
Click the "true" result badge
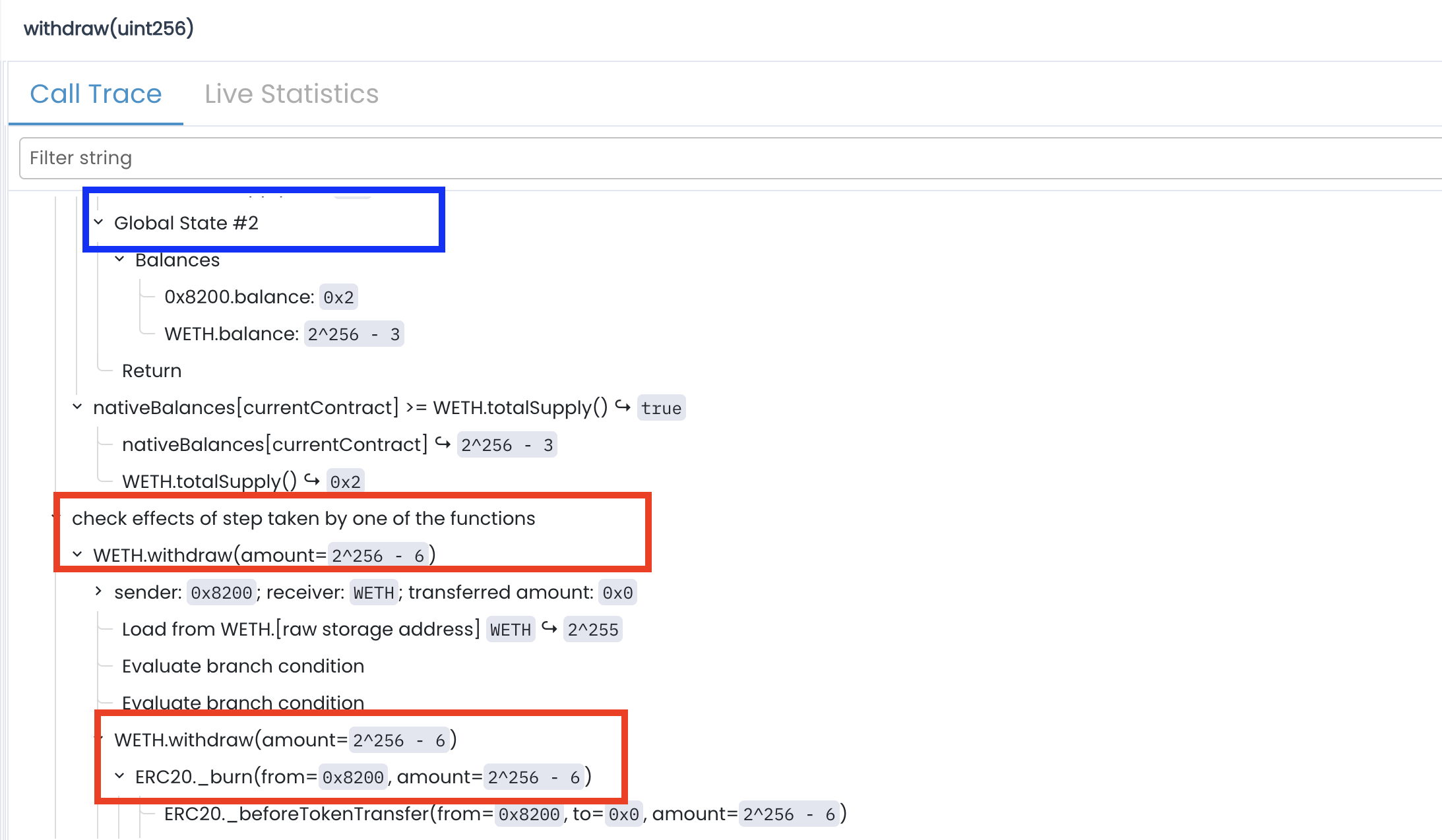(661, 408)
